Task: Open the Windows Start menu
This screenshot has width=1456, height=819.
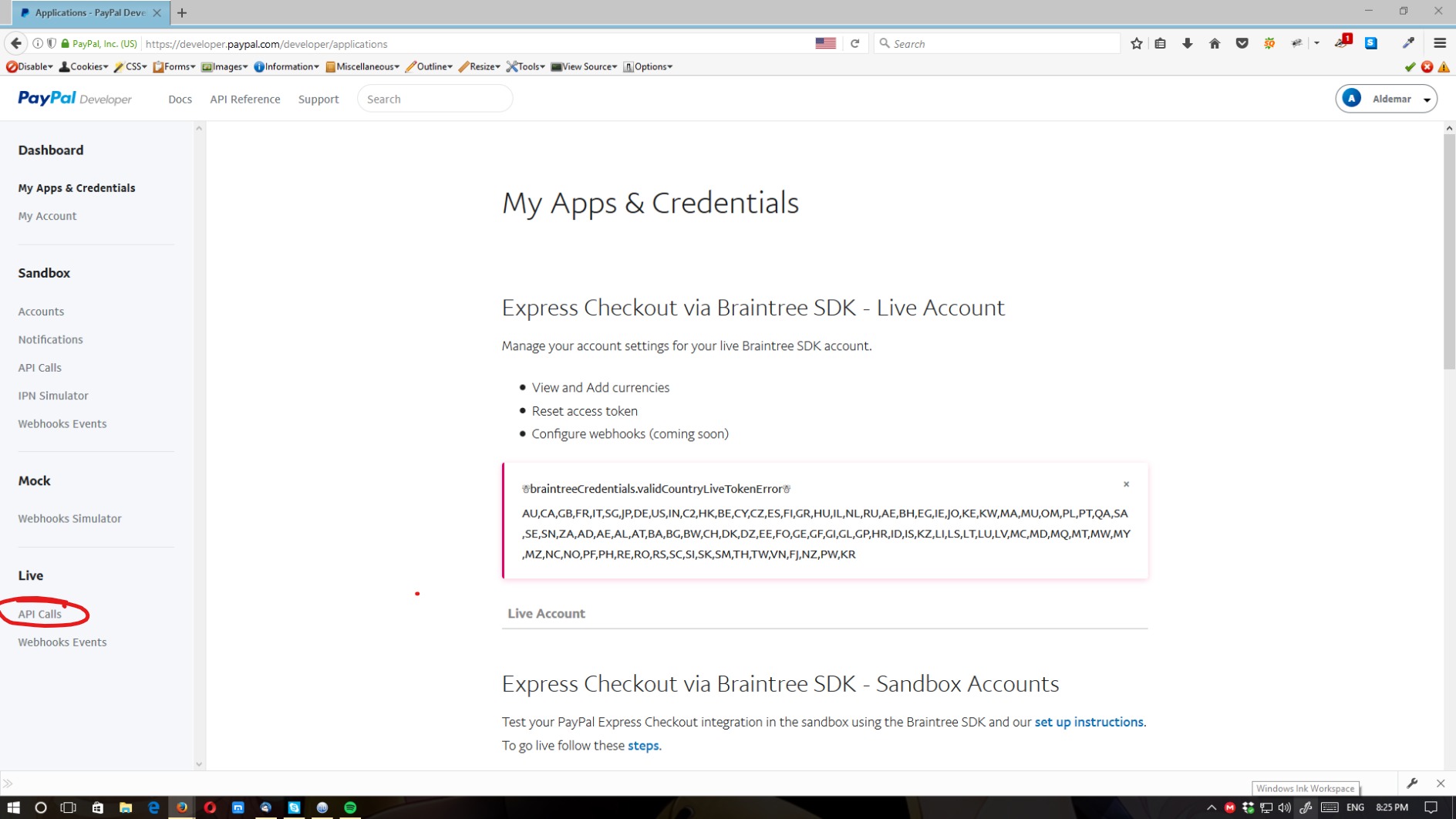Action: pos(13,807)
